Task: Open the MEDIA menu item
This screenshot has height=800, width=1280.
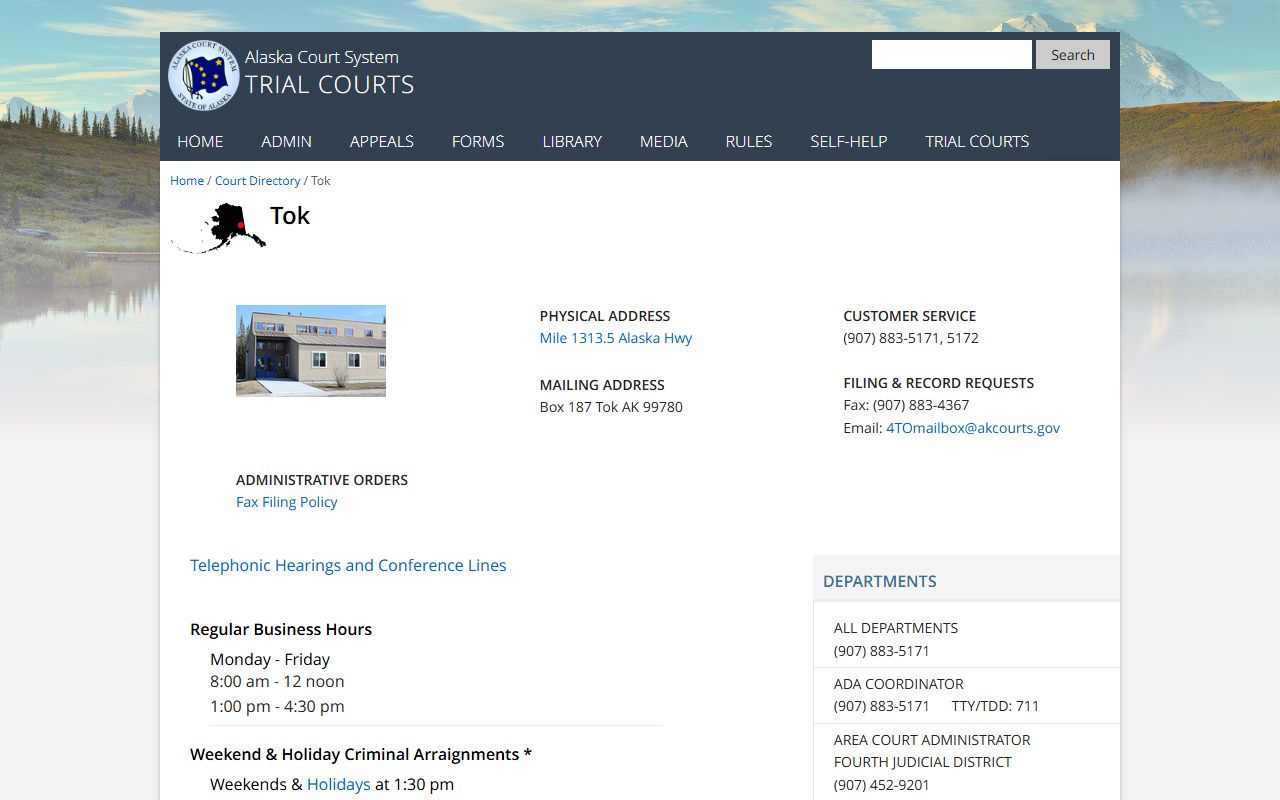Action: pyautogui.click(x=664, y=141)
